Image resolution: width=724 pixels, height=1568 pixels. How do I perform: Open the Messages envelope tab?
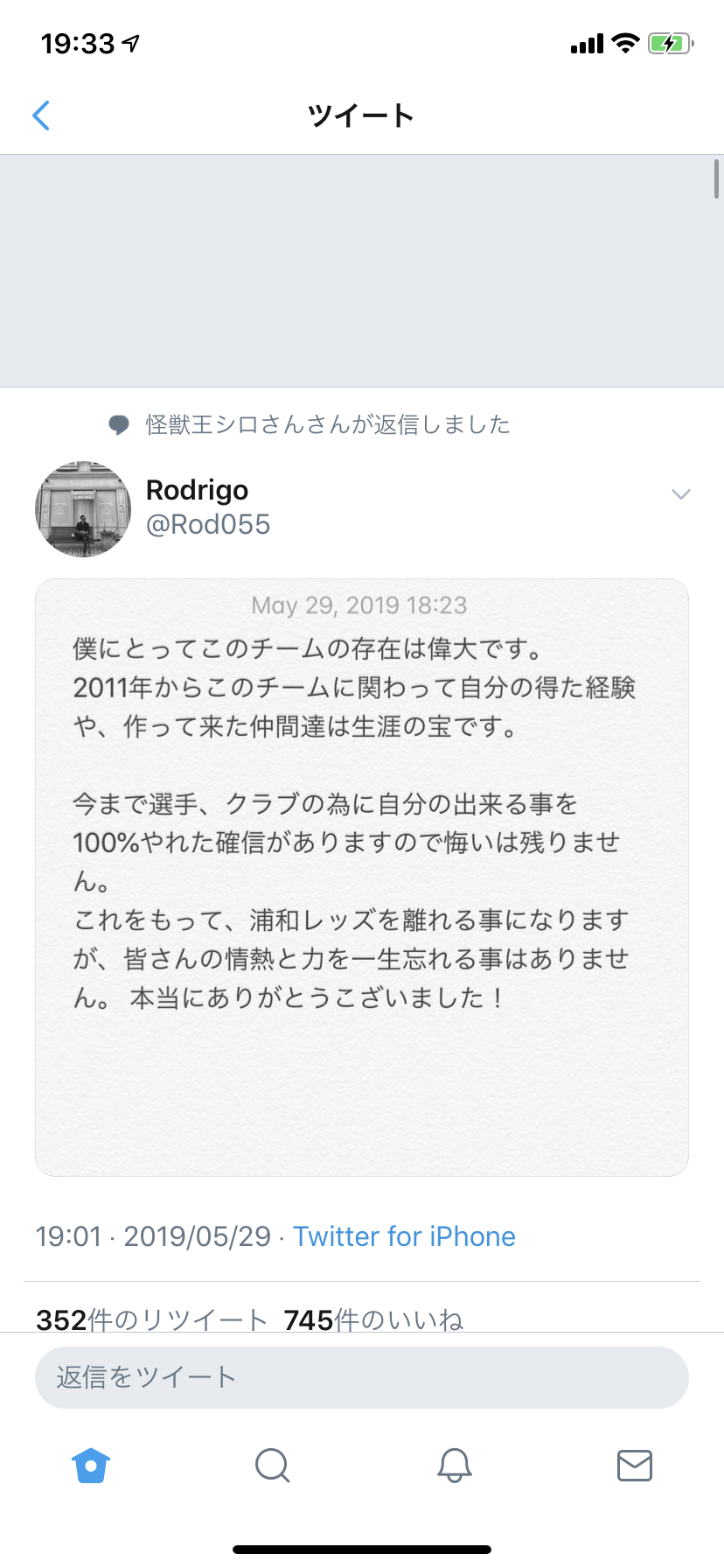coord(635,1465)
